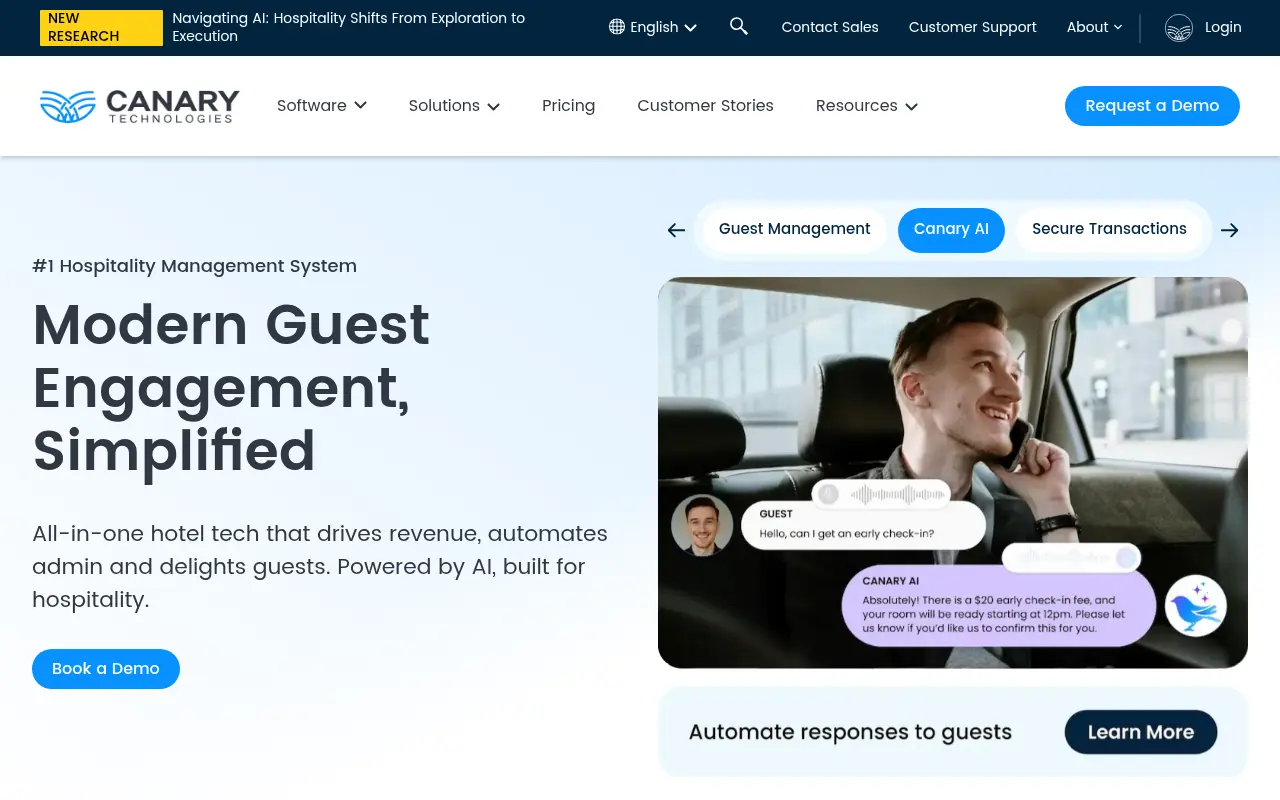
Task: Expand the Resources menu chevron
Action: (x=911, y=106)
